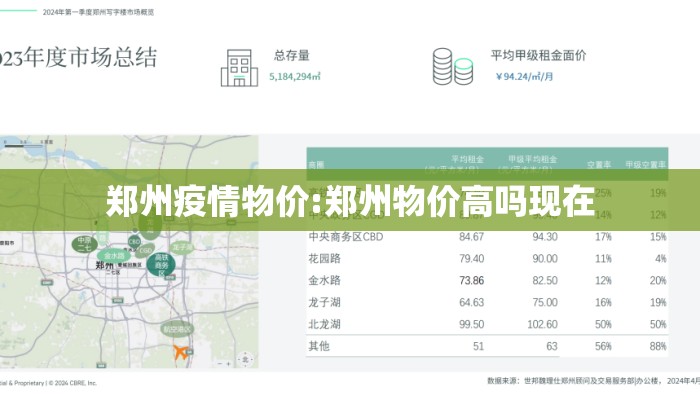Viewport: 700px width, 400px height.
Task: Click the 中央商务区CBD row label
Action: click(346, 237)
